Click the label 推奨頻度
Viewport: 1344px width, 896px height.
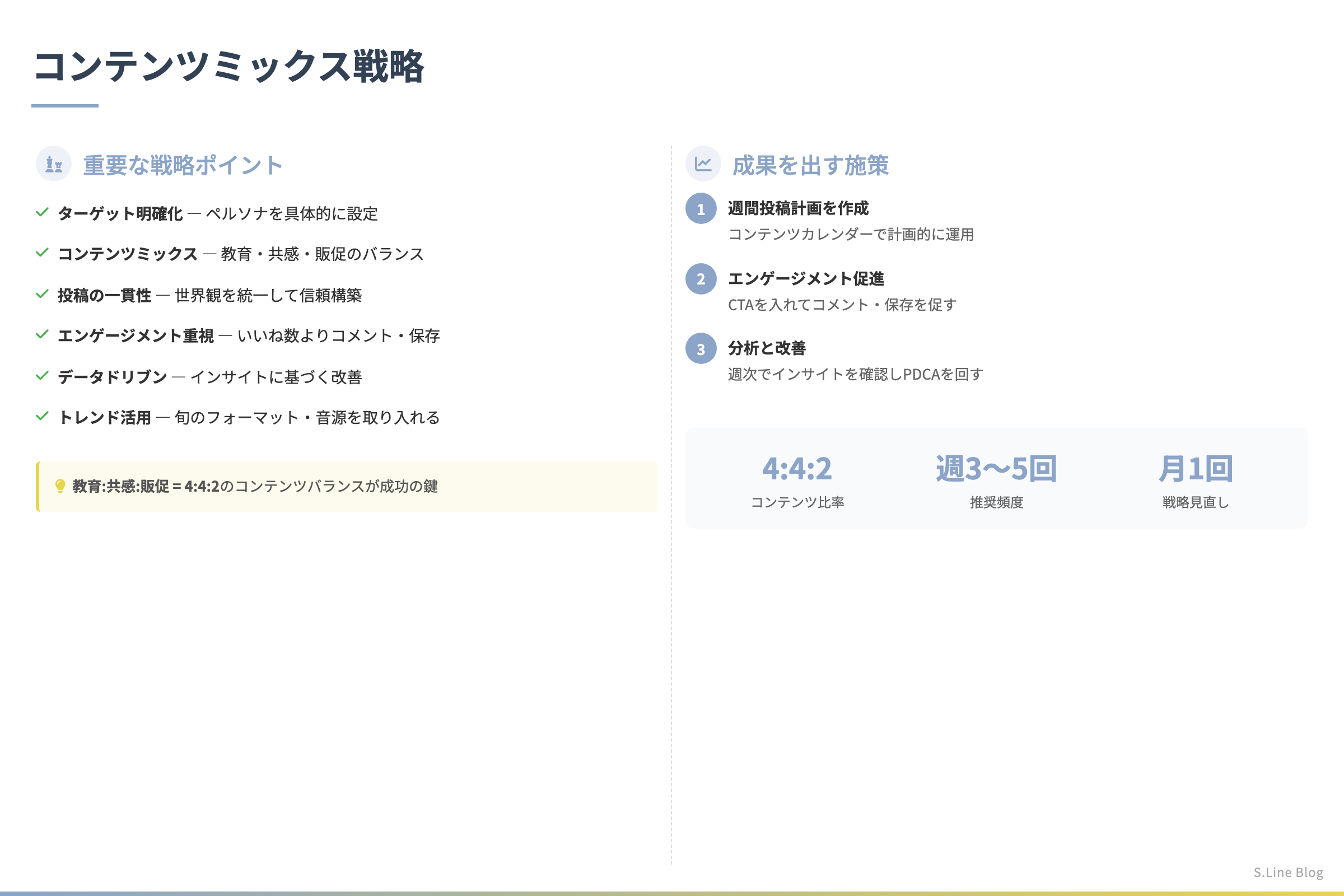coord(997,502)
